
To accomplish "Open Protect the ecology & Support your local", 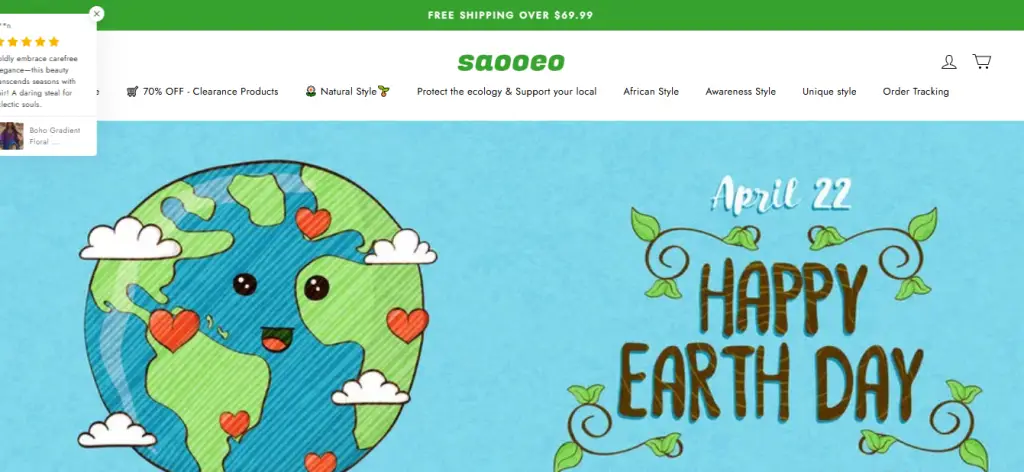I will tap(507, 91).
